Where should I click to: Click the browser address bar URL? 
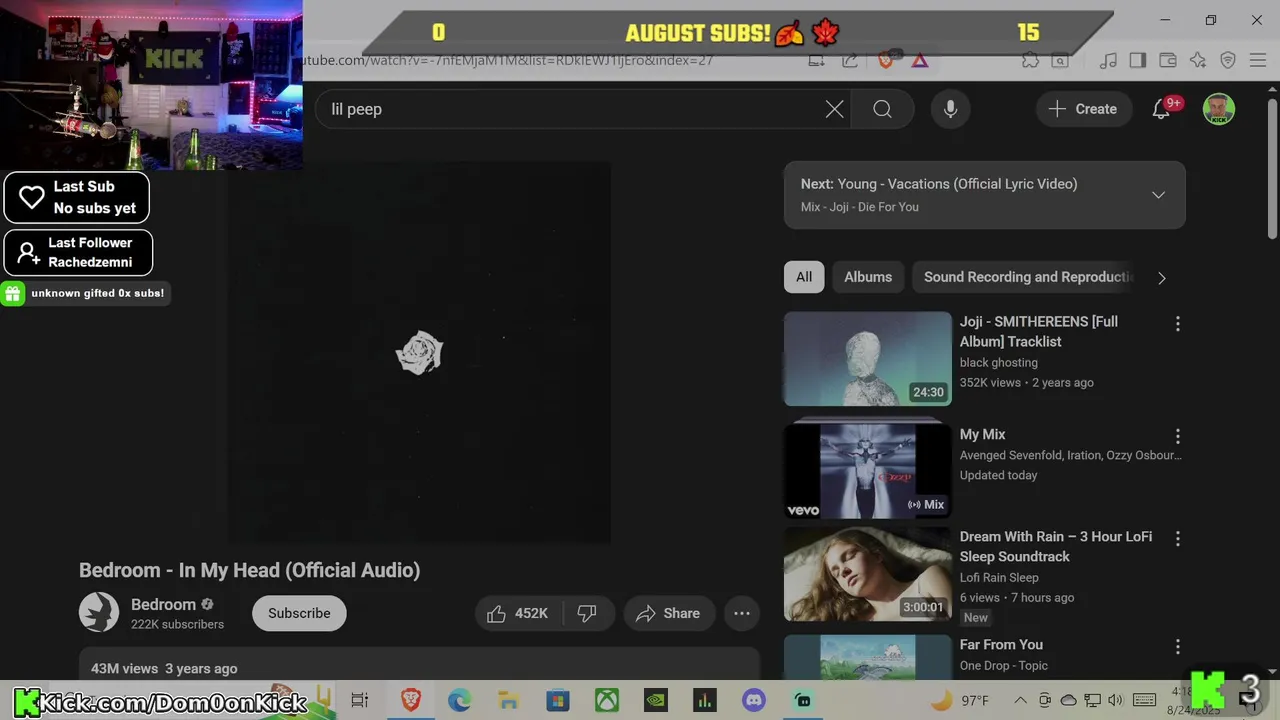508,60
